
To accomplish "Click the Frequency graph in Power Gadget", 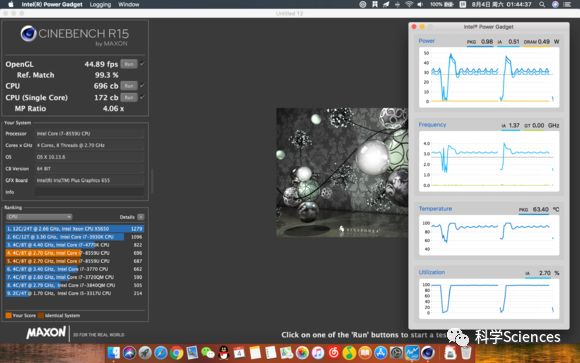I will click(x=489, y=161).
